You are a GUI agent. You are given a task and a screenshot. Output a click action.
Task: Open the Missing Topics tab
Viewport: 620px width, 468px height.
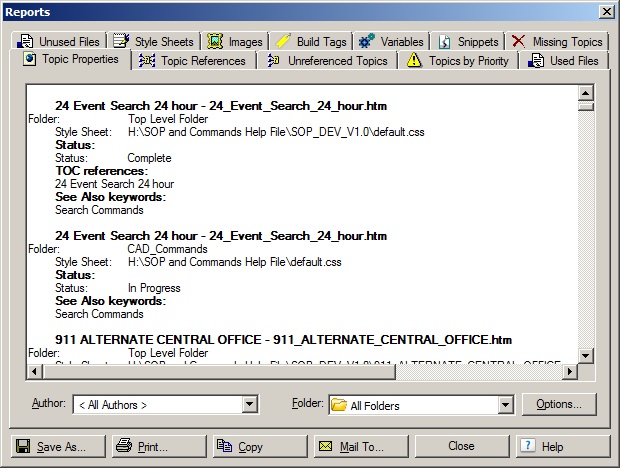(557, 42)
